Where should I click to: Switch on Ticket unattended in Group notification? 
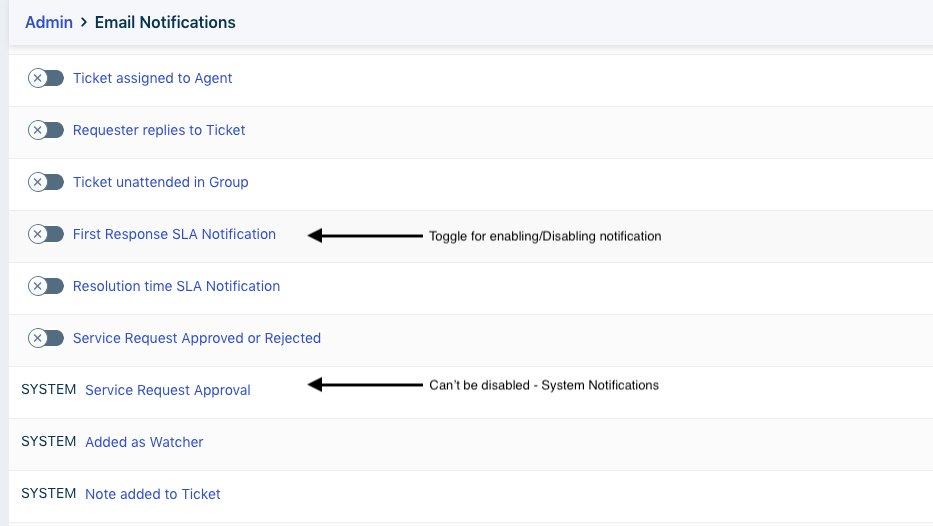pyautogui.click(x=46, y=182)
